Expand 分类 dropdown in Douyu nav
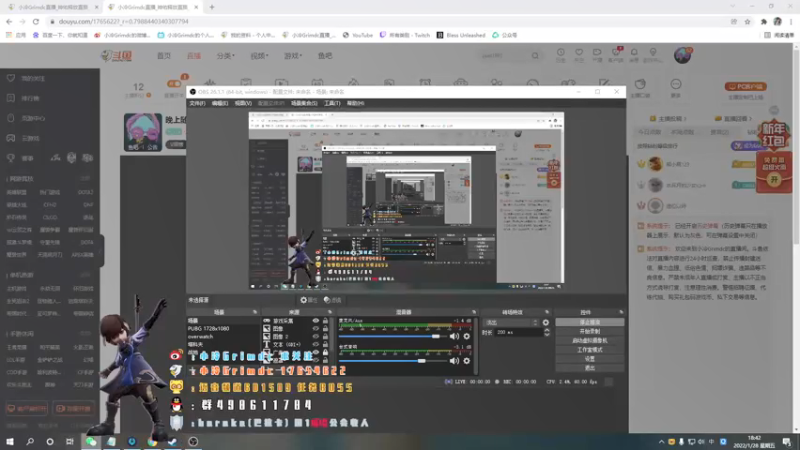 click(x=226, y=56)
